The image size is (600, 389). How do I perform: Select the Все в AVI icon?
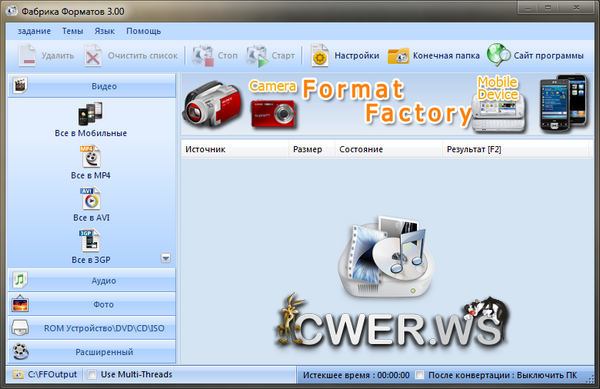[x=90, y=198]
